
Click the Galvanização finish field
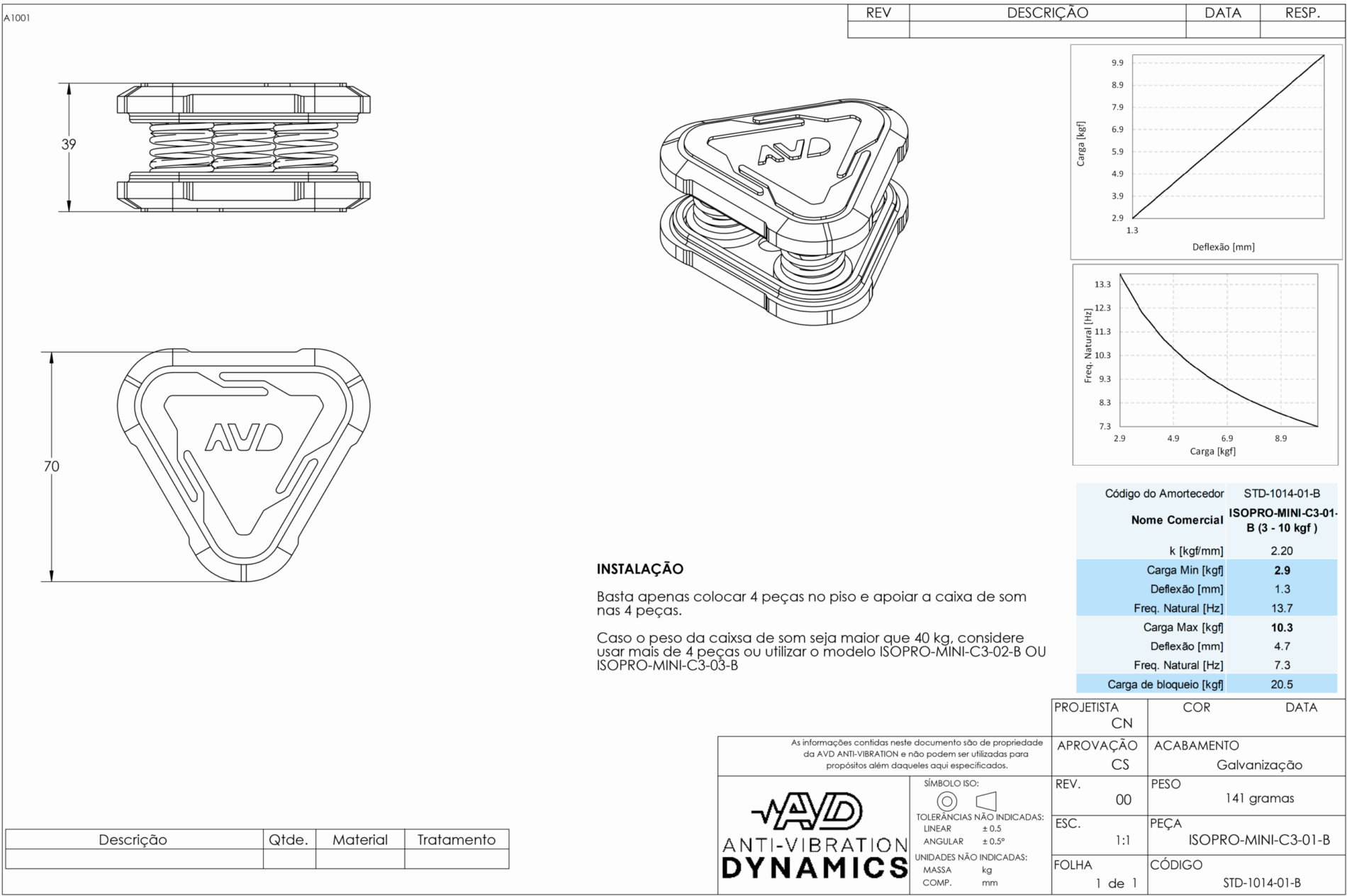pos(1259,765)
